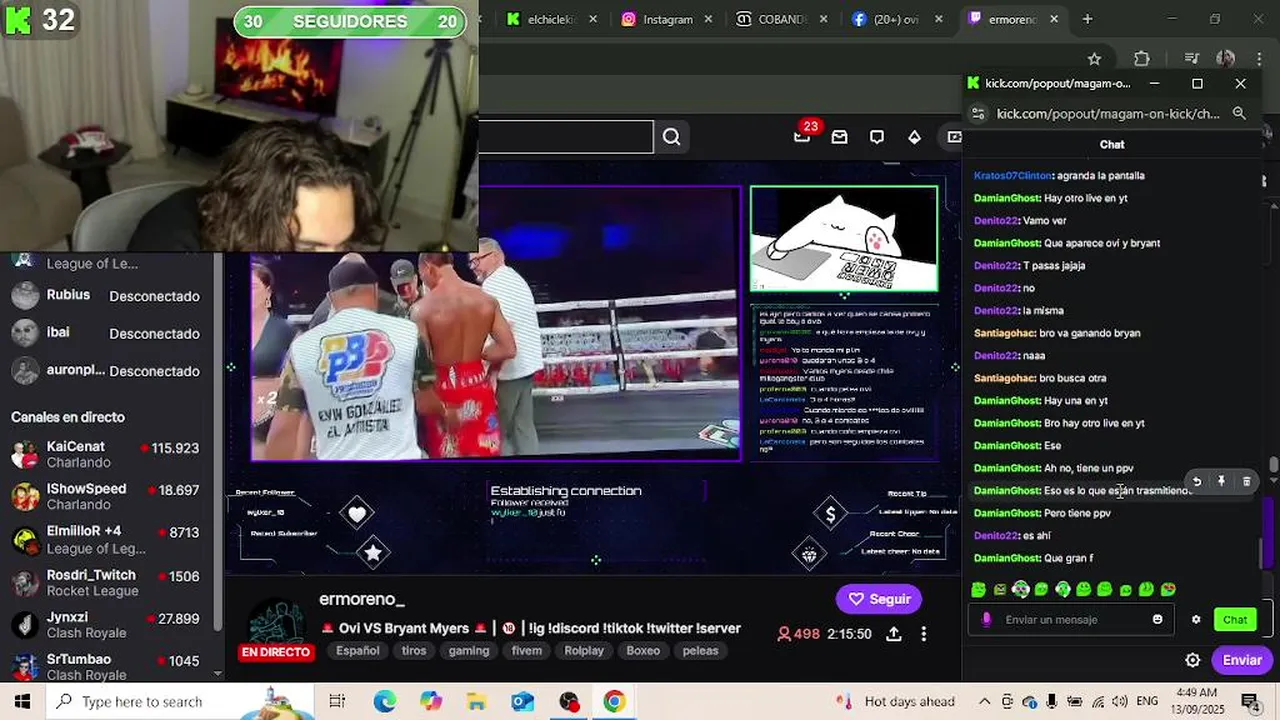Open site info icon in popout address bar
The width and height of the screenshot is (1280, 720).
(977, 114)
